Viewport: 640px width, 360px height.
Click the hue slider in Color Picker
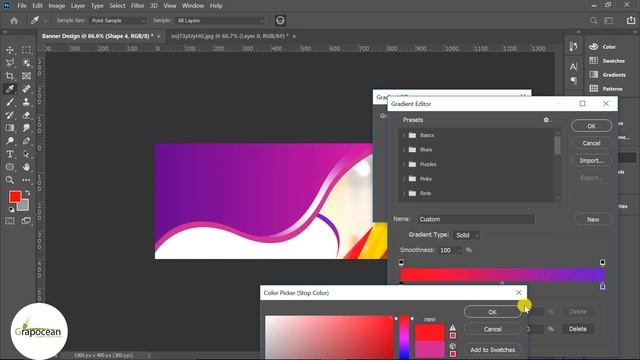click(x=404, y=337)
